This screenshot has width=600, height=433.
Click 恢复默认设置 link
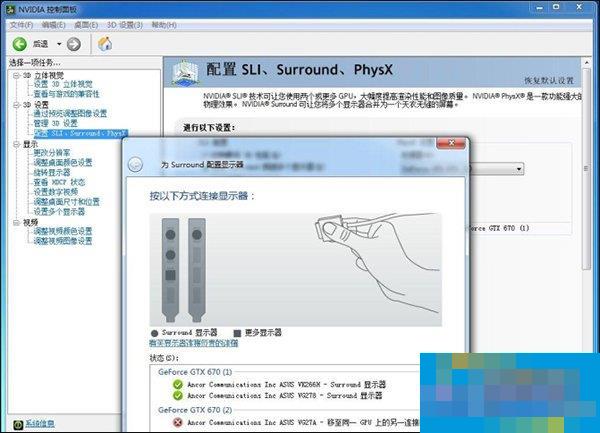(549, 80)
